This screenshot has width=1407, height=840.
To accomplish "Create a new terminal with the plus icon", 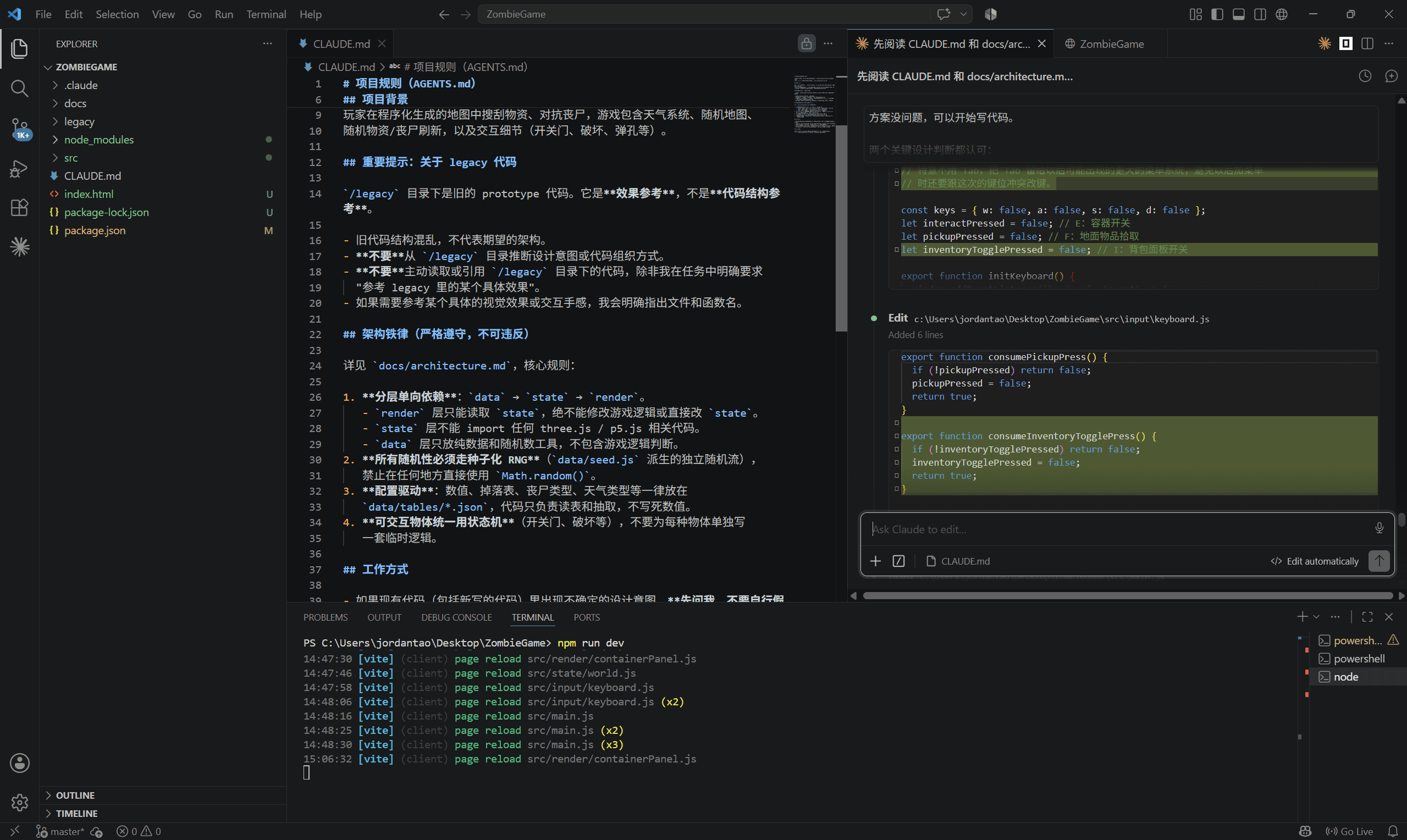I will point(1303,616).
